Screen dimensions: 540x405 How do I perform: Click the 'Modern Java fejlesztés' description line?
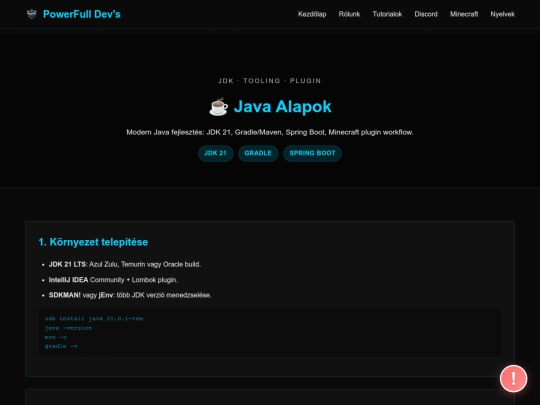tap(270, 132)
